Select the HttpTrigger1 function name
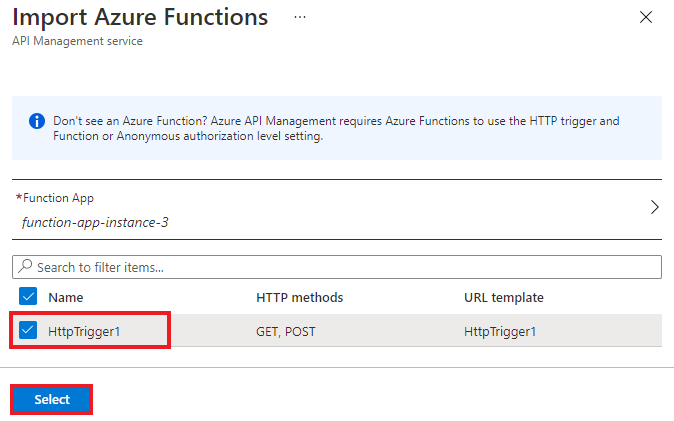The height and width of the screenshot is (421, 674). pos(84,332)
